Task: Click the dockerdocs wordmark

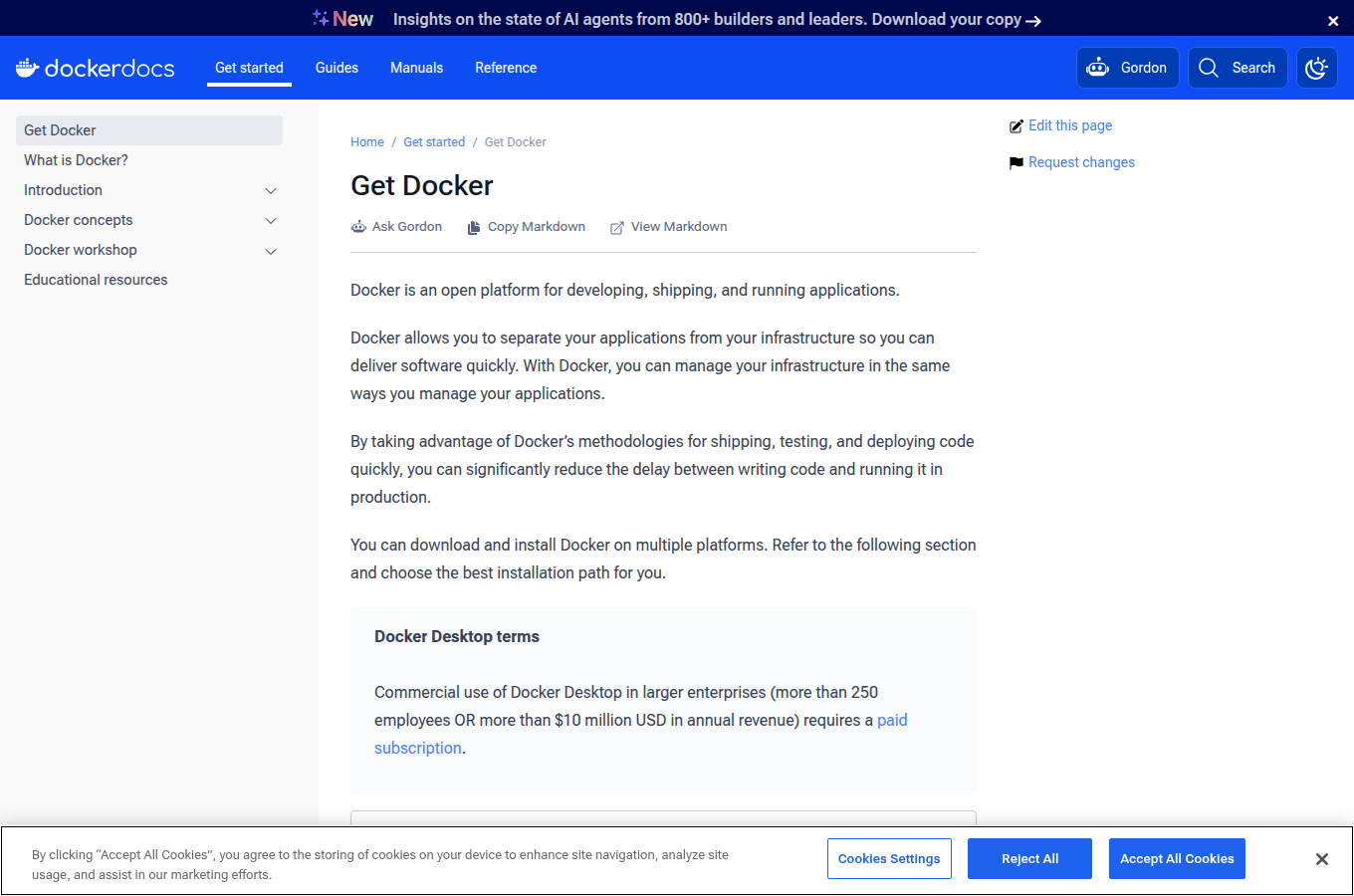Action: tap(110, 68)
